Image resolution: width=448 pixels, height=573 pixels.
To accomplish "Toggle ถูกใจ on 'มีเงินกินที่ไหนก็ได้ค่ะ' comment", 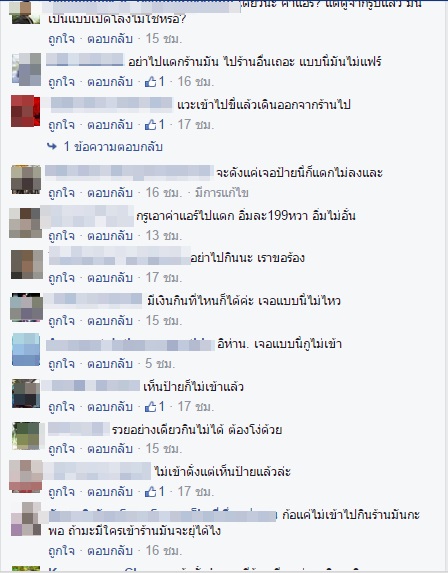I will tap(61, 320).
